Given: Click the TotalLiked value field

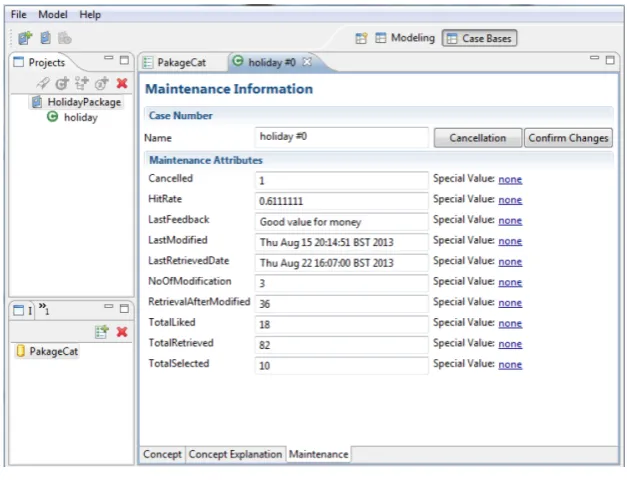Looking at the screenshot, I should (x=342, y=324).
